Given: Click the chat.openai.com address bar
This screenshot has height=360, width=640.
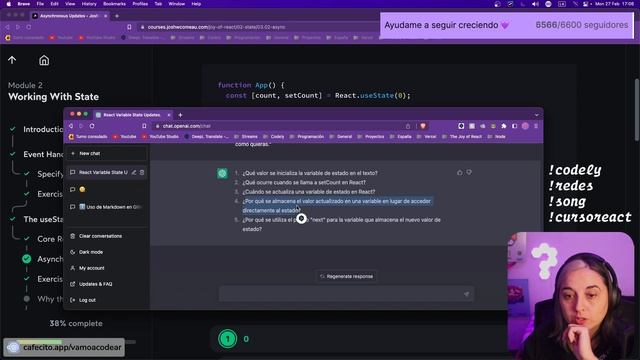Looking at the screenshot, I should [282, 126].
